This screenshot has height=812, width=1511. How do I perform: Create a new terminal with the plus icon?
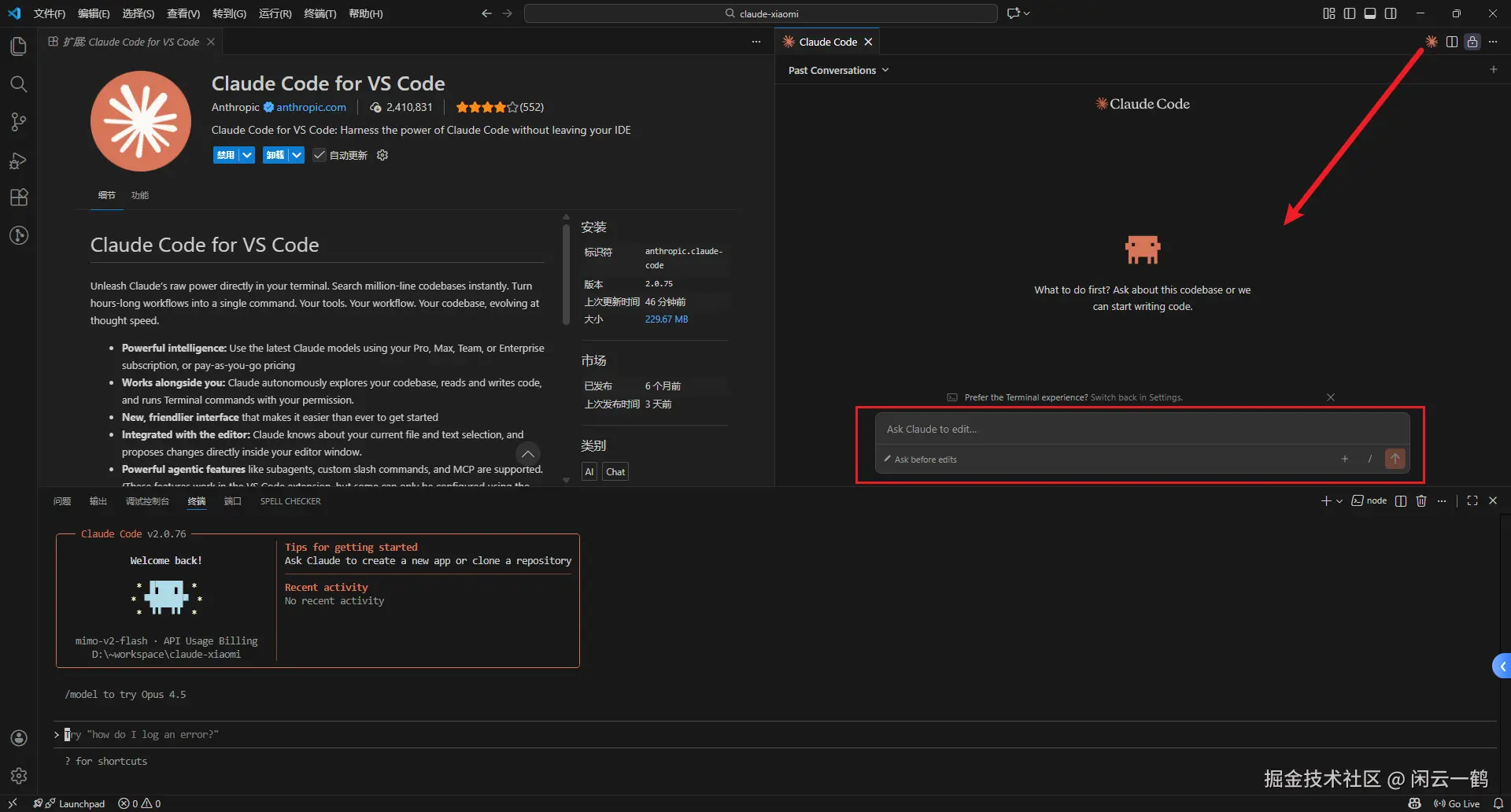pyautogui.click(x=1326, y=501)
